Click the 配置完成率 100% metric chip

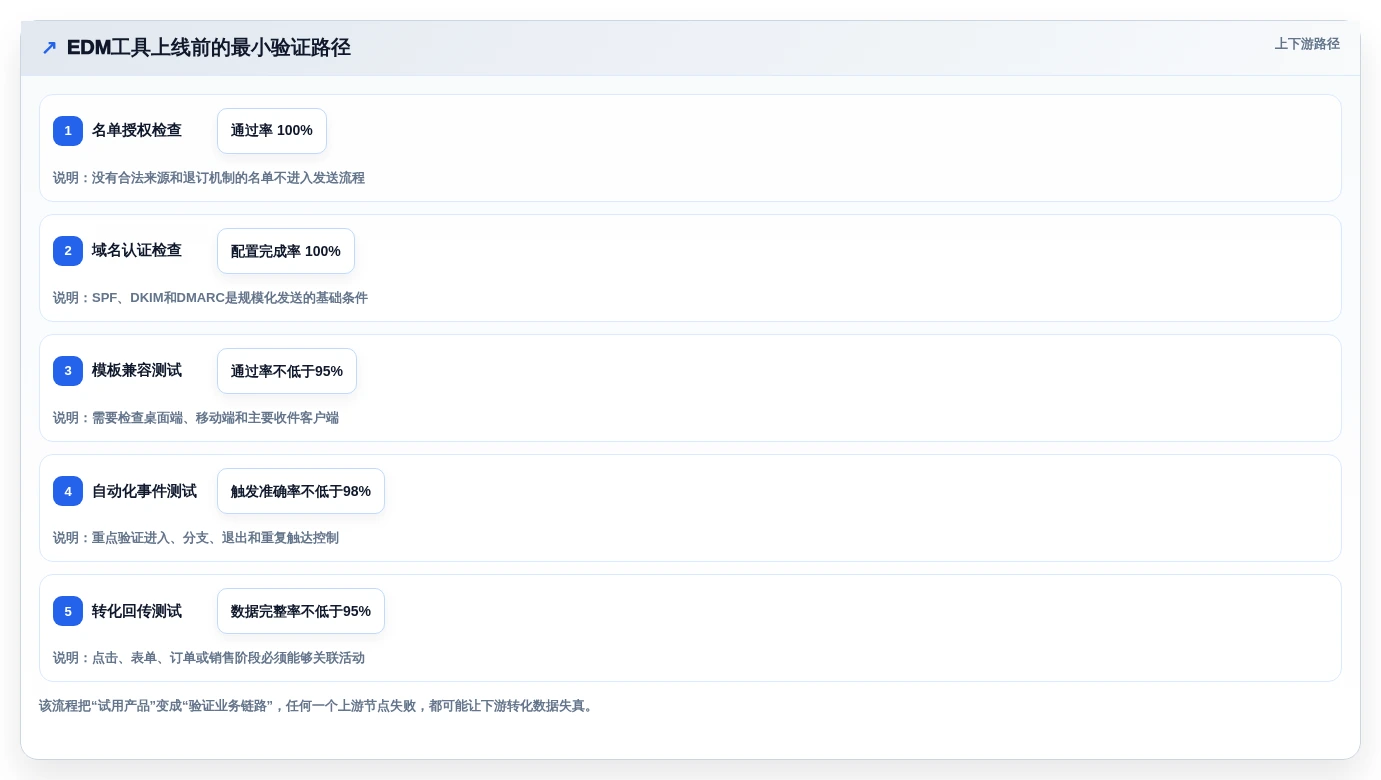coord(286,251)
